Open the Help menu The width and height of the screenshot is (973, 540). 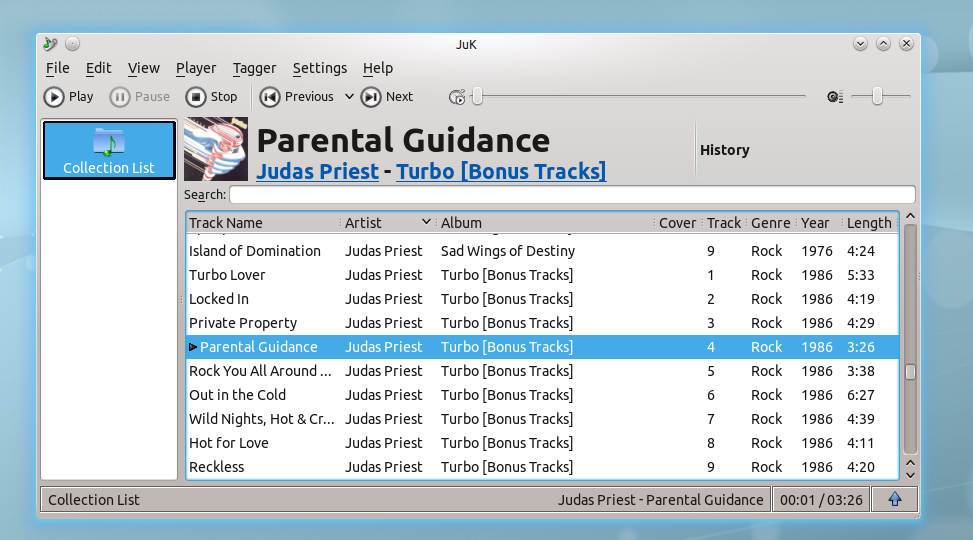point(377,68)
